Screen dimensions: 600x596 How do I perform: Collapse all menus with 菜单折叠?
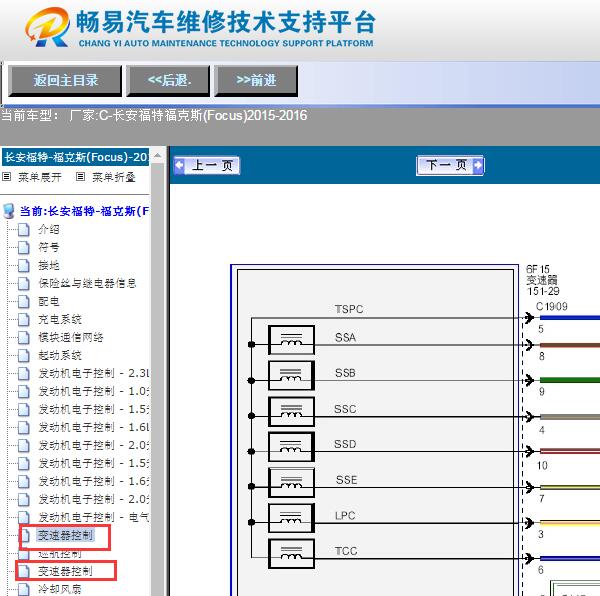click(114, 177)
